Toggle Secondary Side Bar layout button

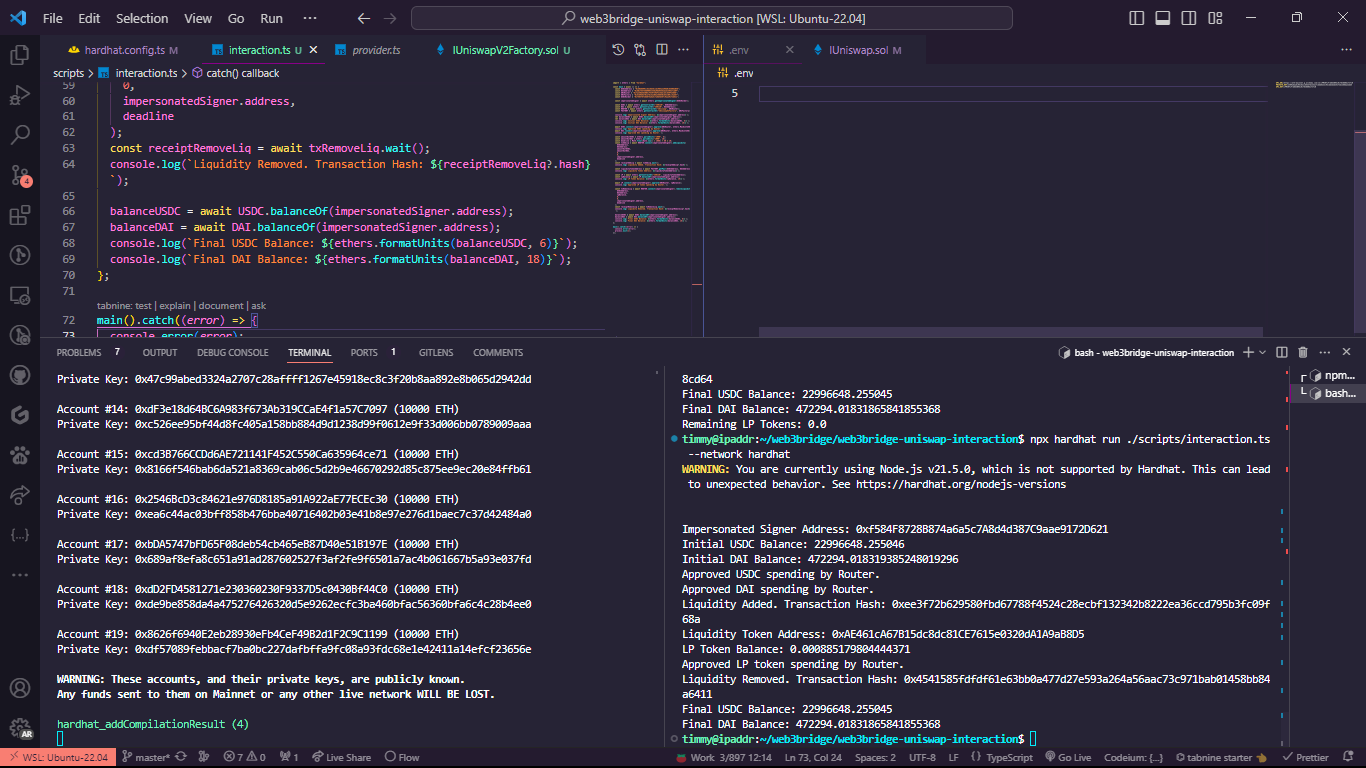(x=1189, y=18)
